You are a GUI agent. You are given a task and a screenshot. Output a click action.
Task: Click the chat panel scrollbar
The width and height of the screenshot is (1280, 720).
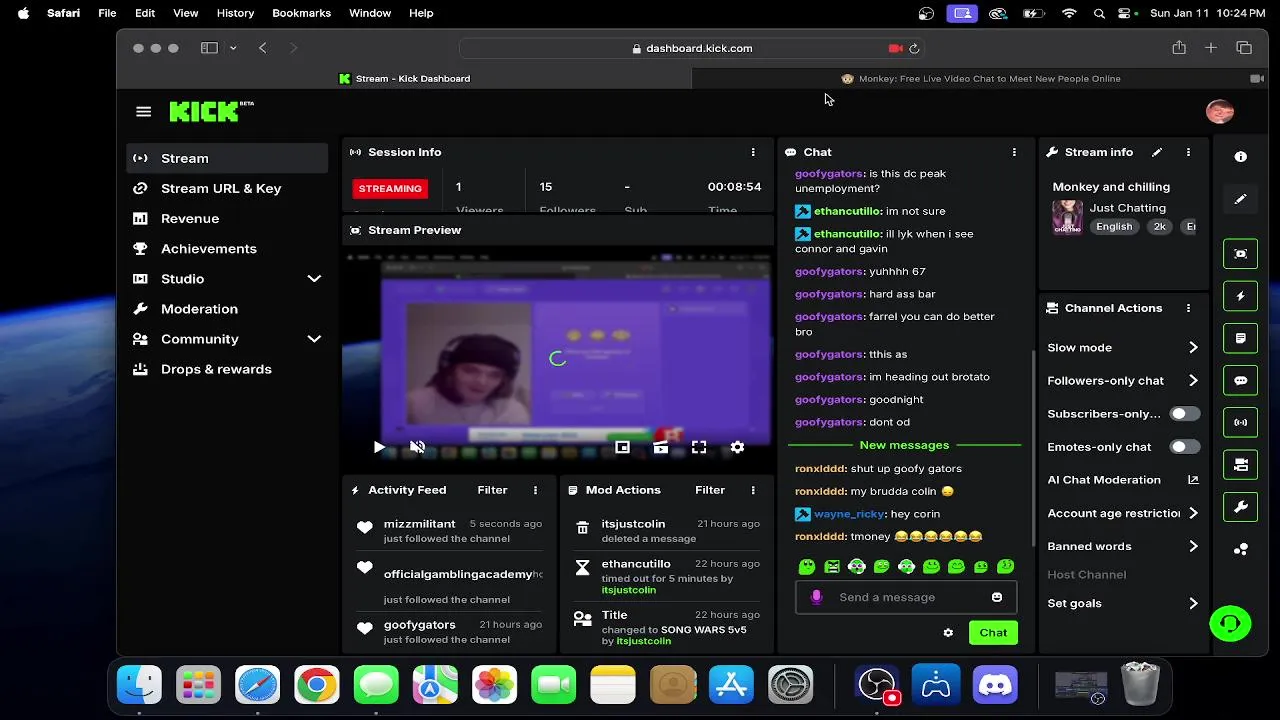1032,448
